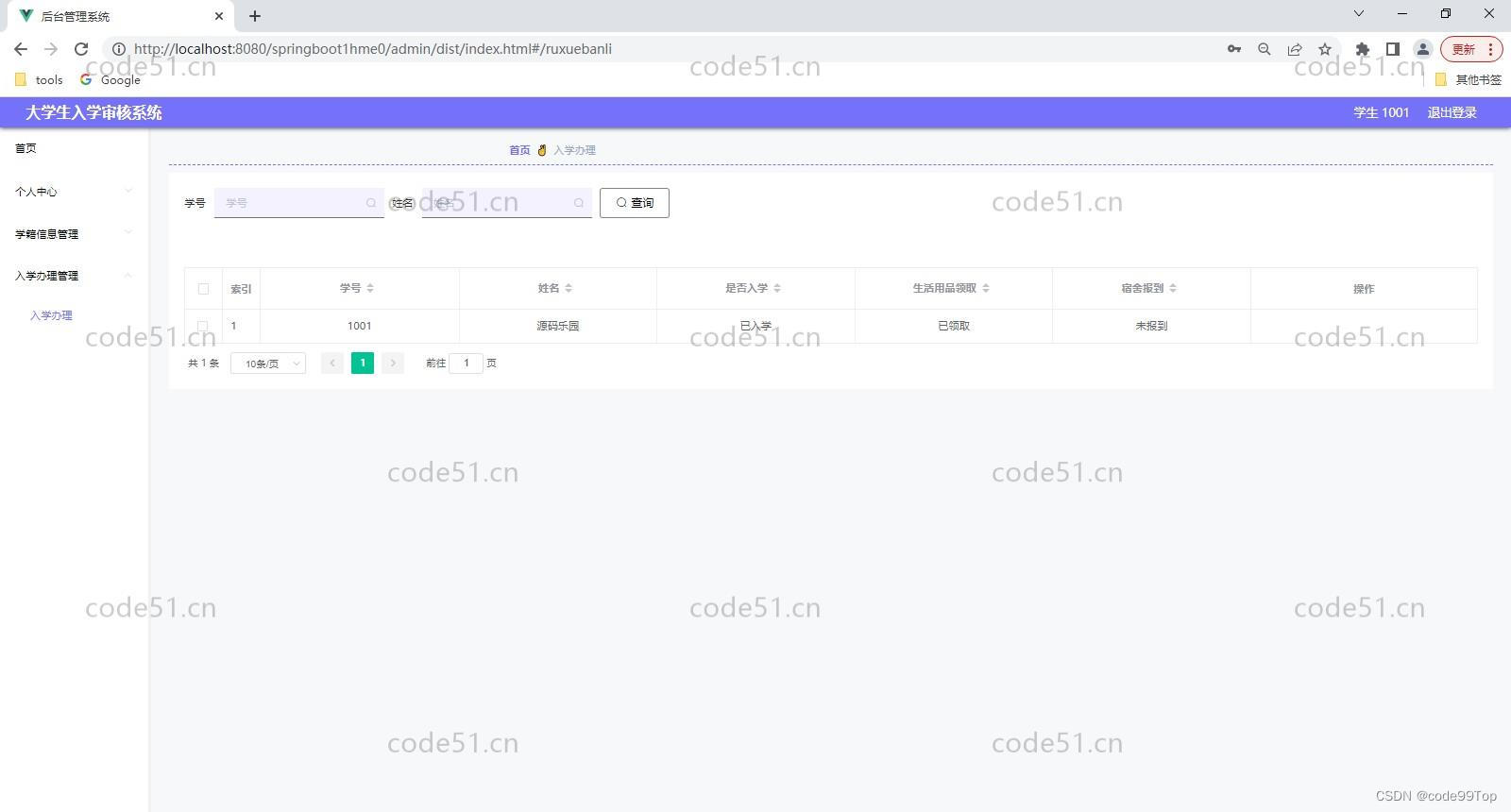
Task: Toggle the browser side panel icon
Action: click(x=1393, y=49)
